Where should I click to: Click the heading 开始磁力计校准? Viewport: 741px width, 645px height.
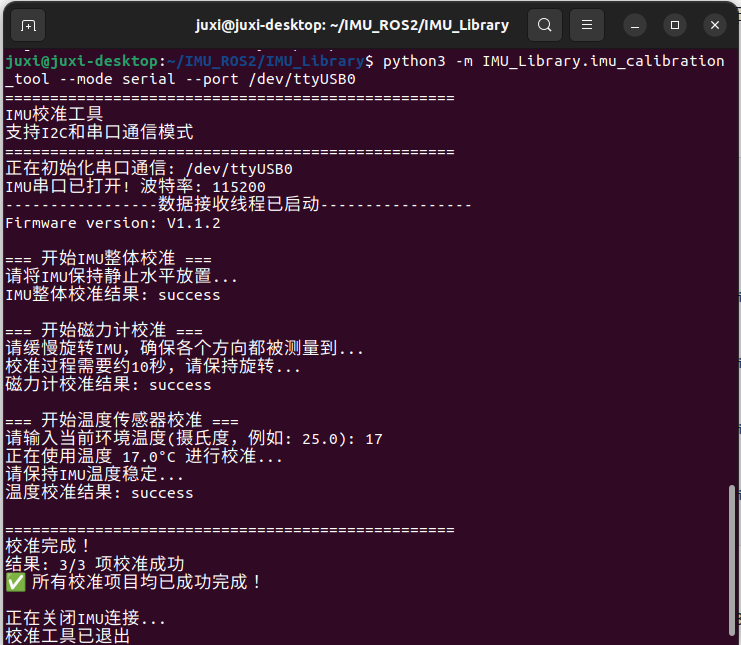pos(104,331)
